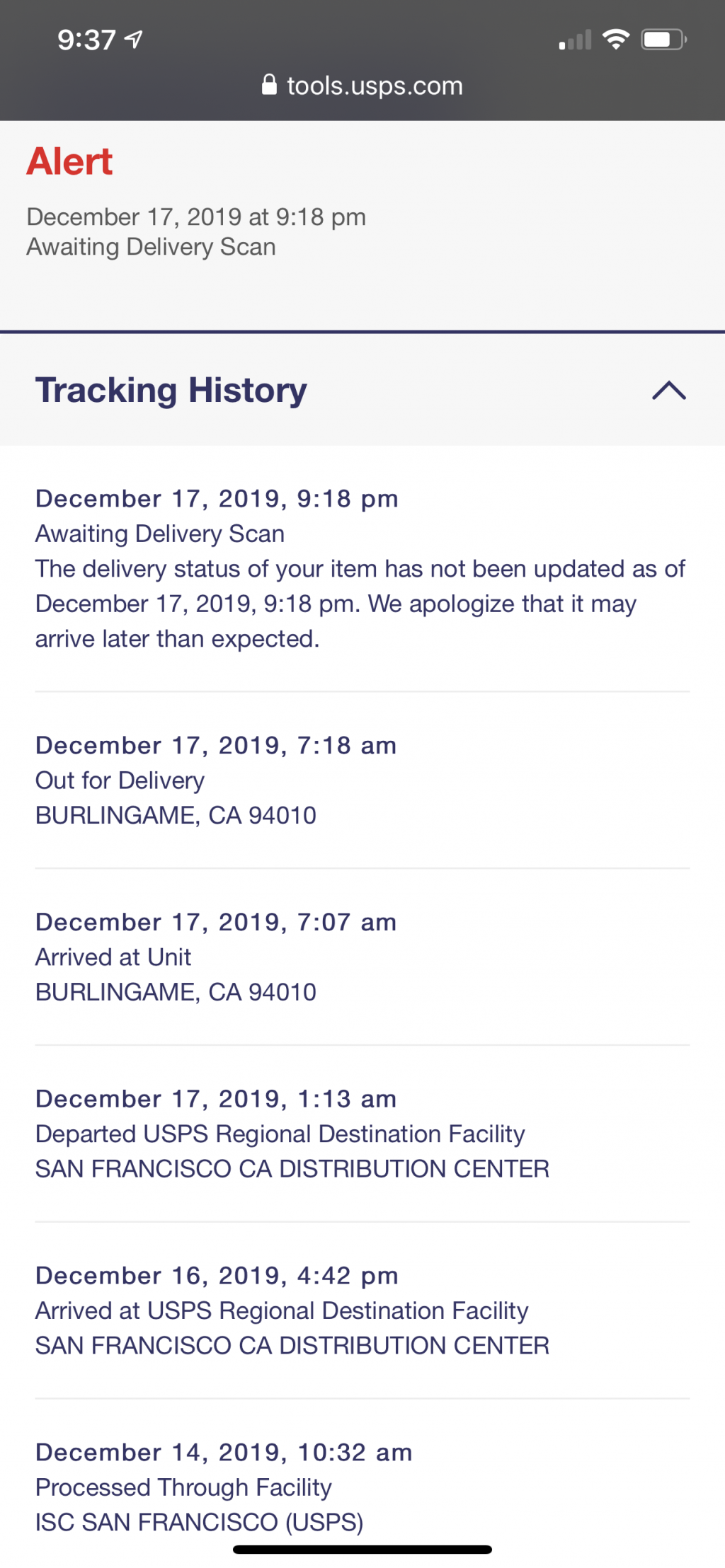The height and width of the screenshot is (1568, 725).
Task: Tap the padlock icon in address bar
Action: [x=269, y=85]
